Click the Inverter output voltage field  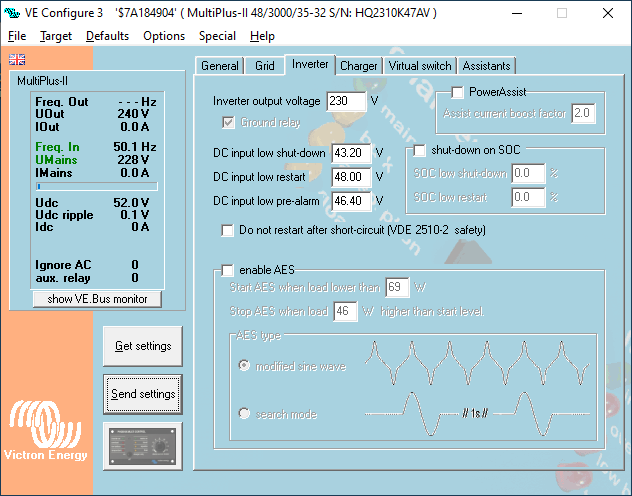[x=346, y=101]
